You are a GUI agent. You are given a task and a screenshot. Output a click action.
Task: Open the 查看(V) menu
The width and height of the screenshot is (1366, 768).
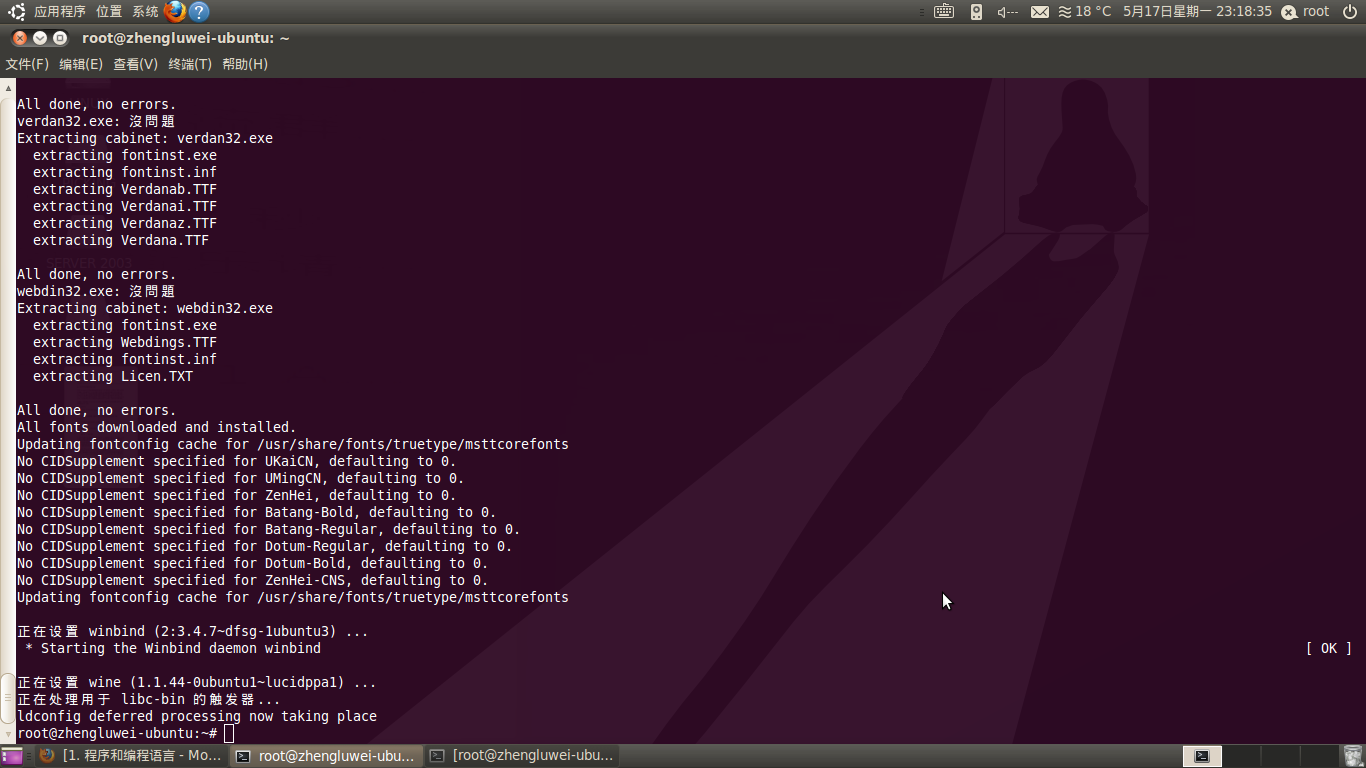coord(135,64)
